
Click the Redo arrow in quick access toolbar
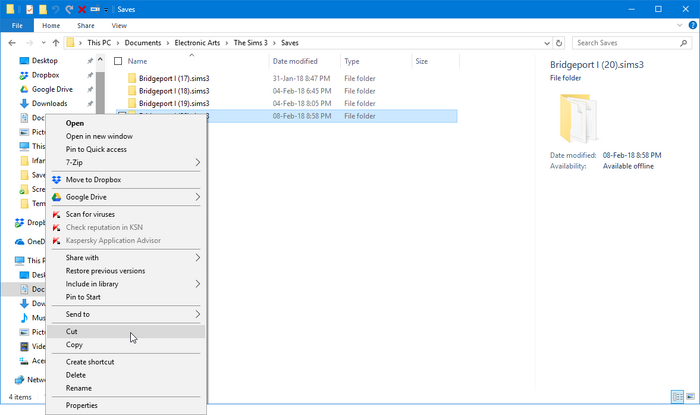point(69,9)
